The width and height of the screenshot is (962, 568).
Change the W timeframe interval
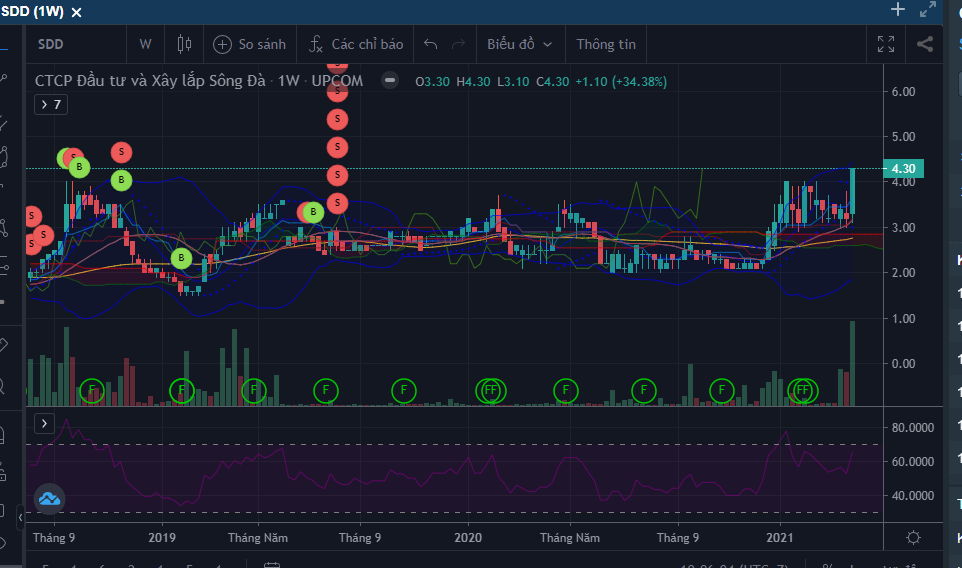146,44
